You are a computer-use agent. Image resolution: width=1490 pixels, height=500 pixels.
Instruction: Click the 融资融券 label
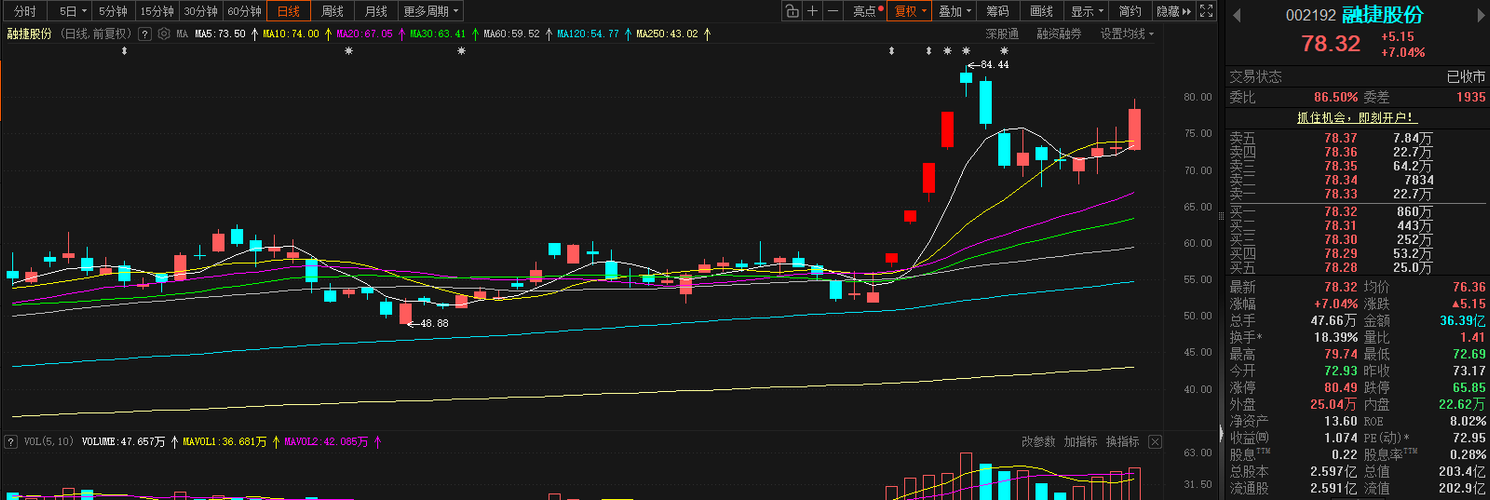pos(1059,33)
